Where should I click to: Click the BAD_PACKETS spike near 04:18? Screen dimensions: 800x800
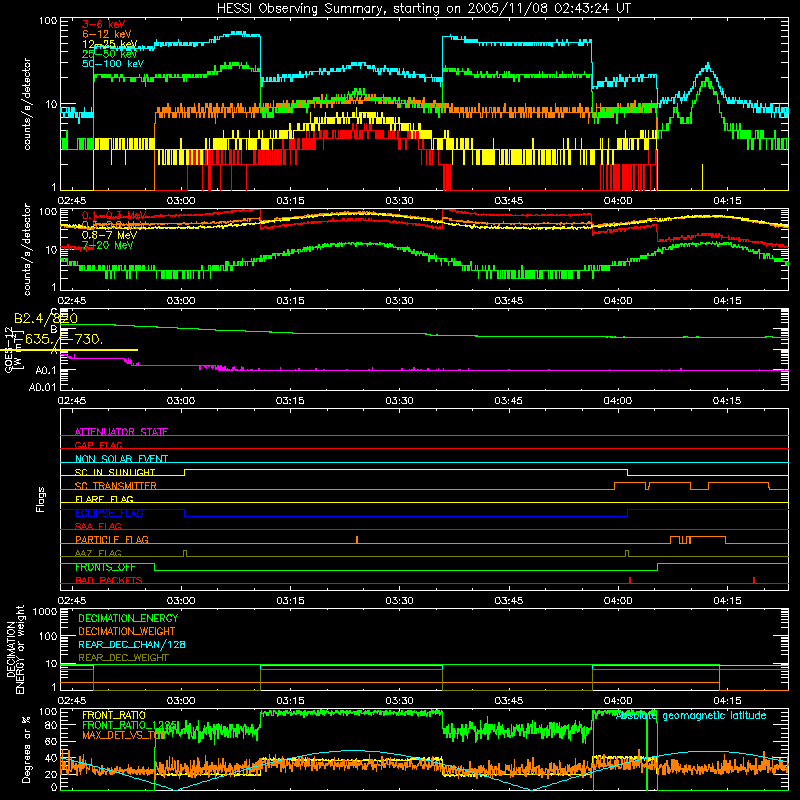tap(754, 580)
